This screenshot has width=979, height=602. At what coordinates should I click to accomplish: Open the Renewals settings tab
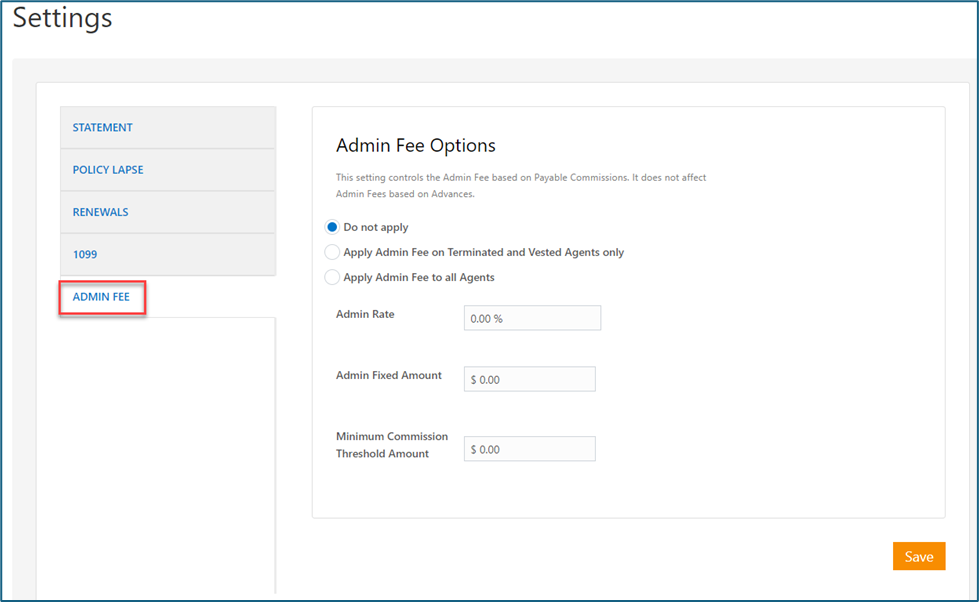[167, 212]
